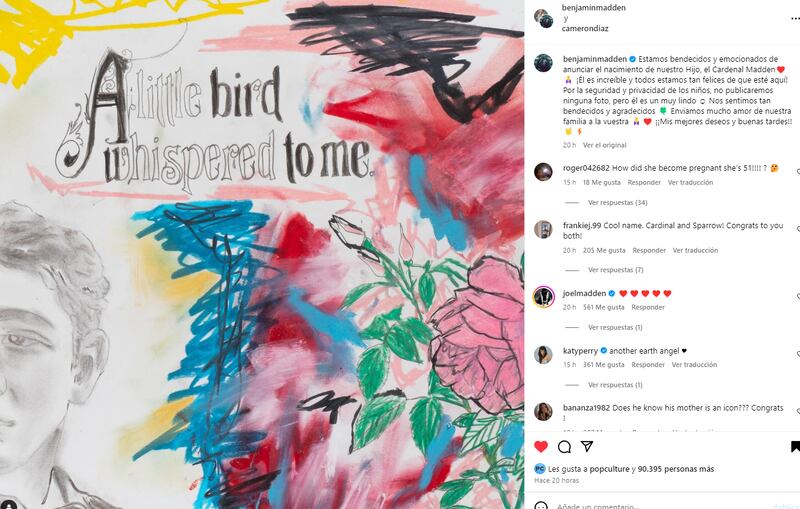Click the emoji smiley icon by comment box

[x=541, y=506]
